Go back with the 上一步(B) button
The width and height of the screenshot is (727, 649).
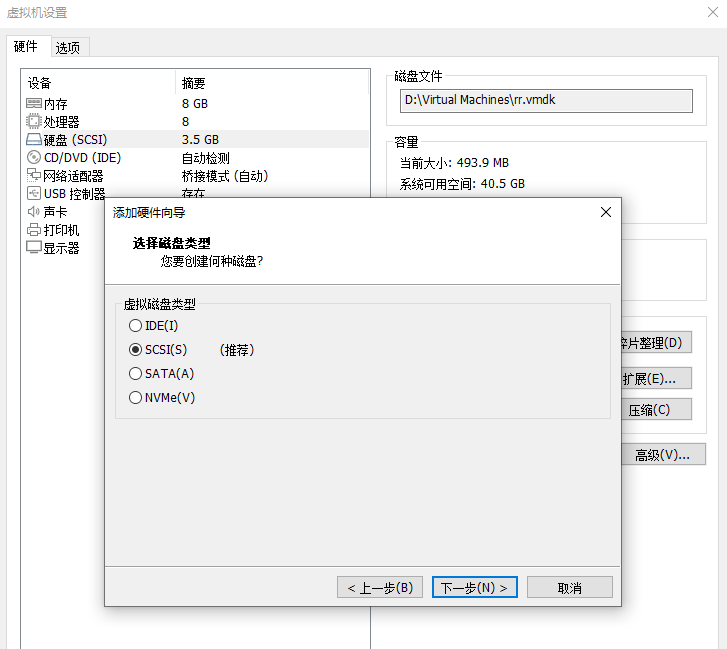(x=380, y=587)
